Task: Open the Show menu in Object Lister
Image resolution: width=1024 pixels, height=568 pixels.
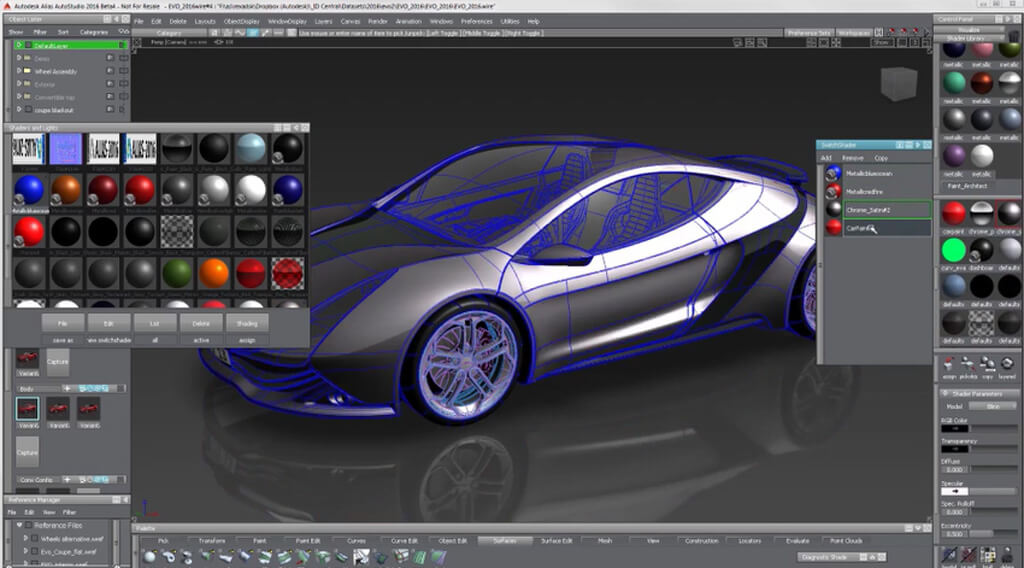Action: point(16,31)
